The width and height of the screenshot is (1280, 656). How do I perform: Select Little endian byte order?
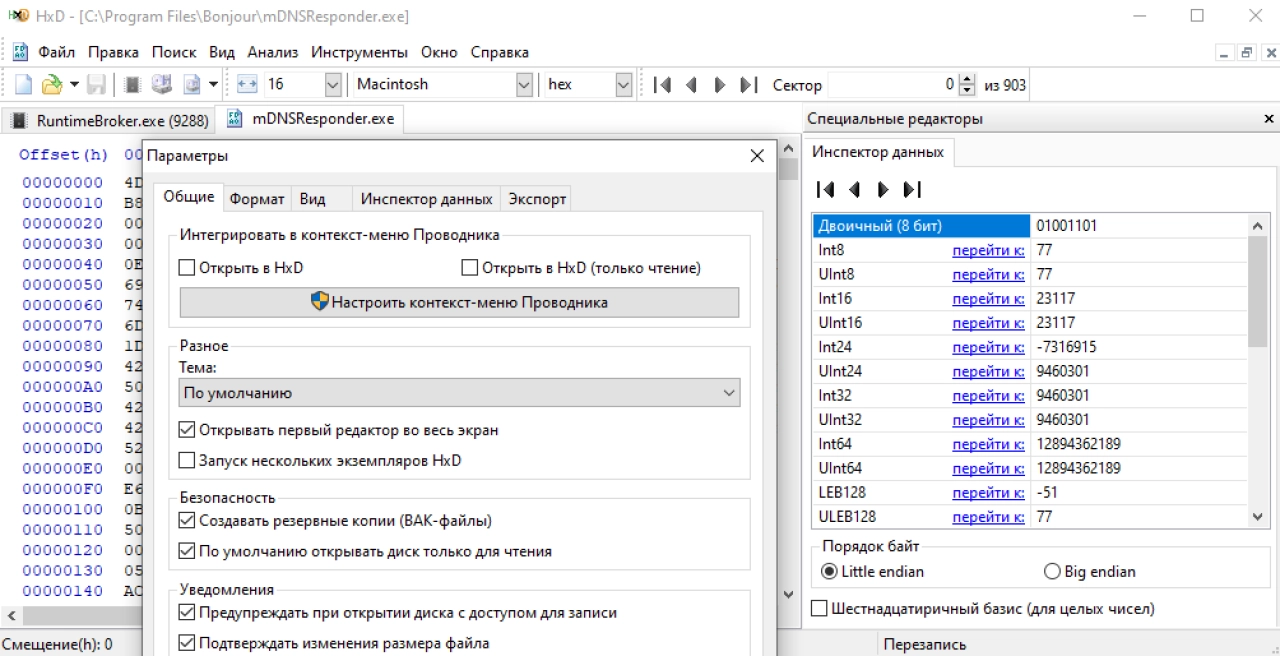click(829, 572)
